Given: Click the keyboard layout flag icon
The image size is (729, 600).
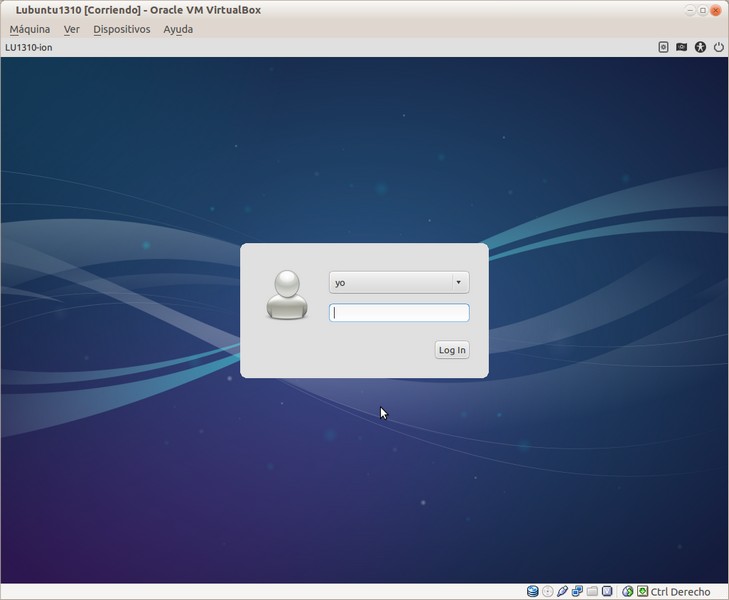Looking at the screenshot, I should (x=681, y=47).
